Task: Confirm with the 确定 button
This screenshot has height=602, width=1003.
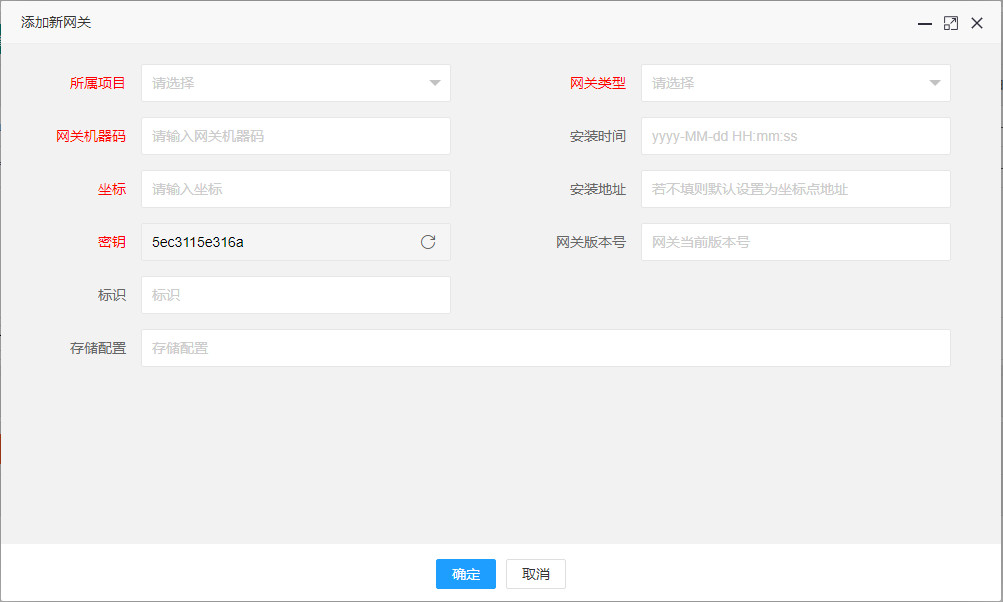Action: coord(466,574)
